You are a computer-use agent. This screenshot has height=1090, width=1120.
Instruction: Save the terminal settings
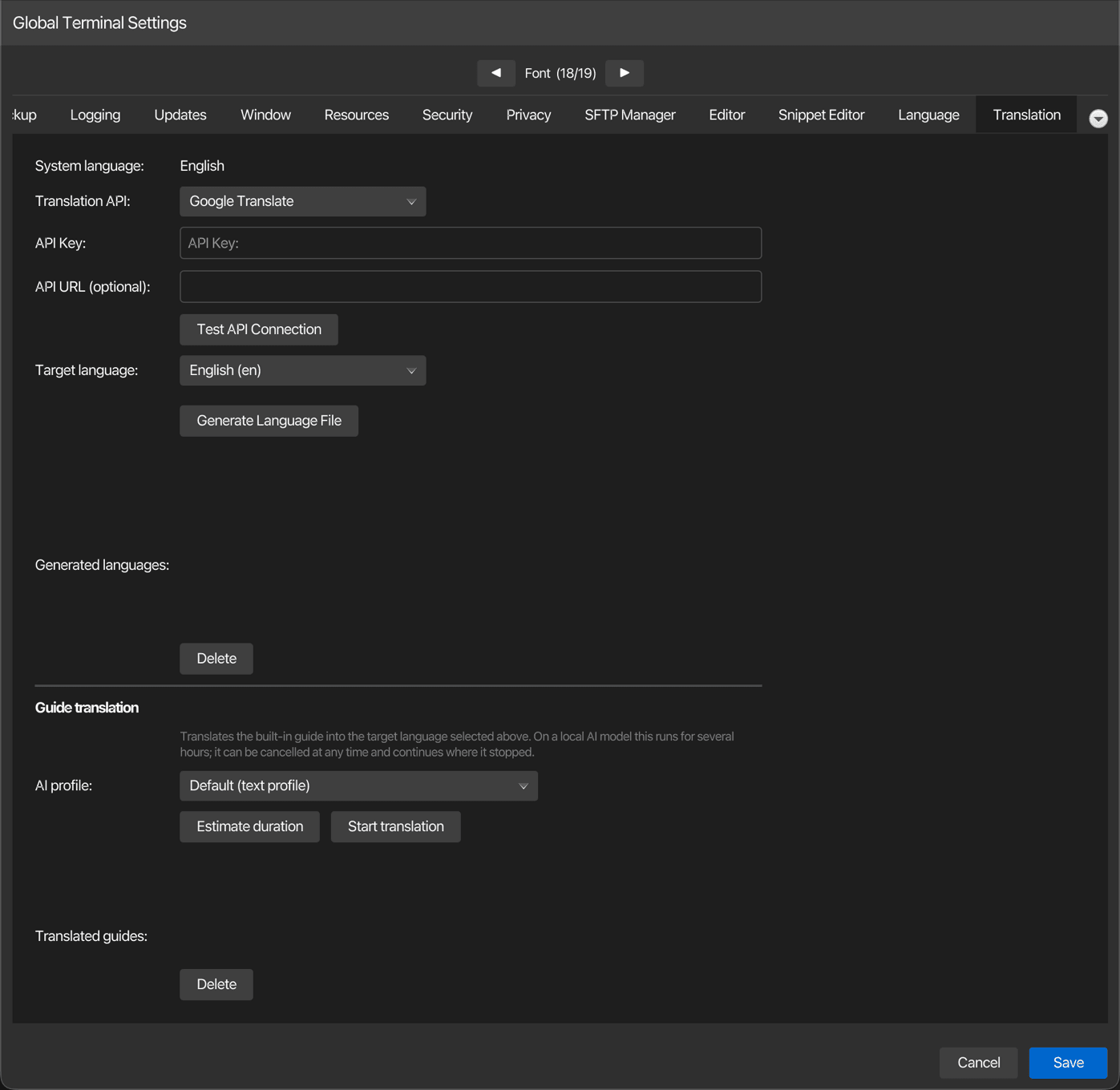1068,1063
